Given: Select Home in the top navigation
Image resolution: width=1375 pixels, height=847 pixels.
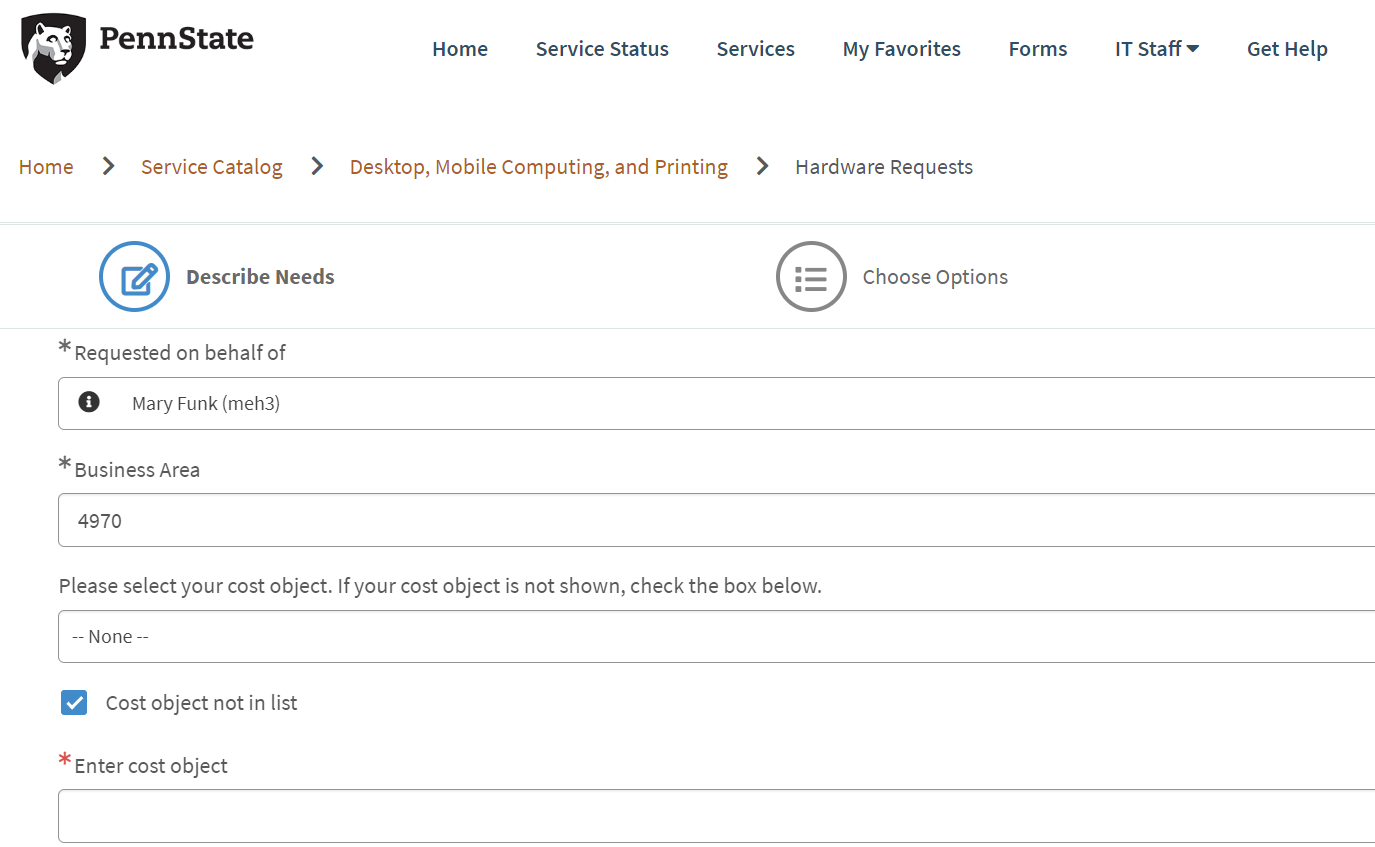Looking at the screenshot, I should (x=459, y=48).
